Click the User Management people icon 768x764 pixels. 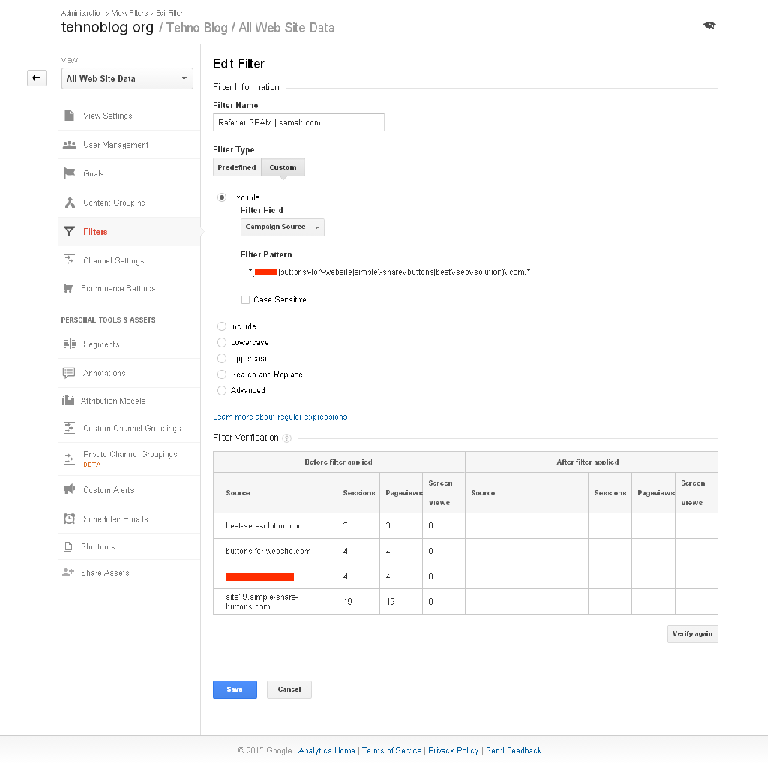pyautogui.click(x=69, y=145)
